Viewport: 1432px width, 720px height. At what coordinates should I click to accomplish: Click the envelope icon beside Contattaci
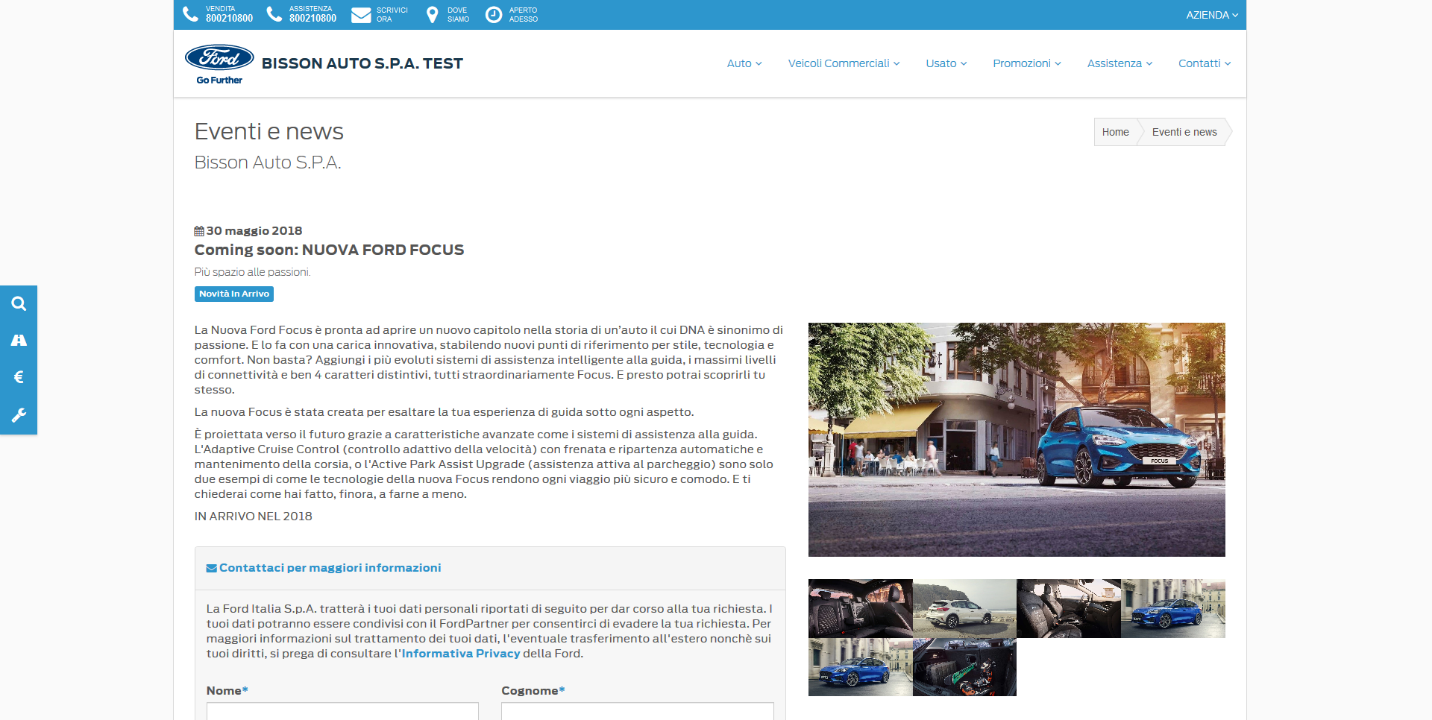211,568
